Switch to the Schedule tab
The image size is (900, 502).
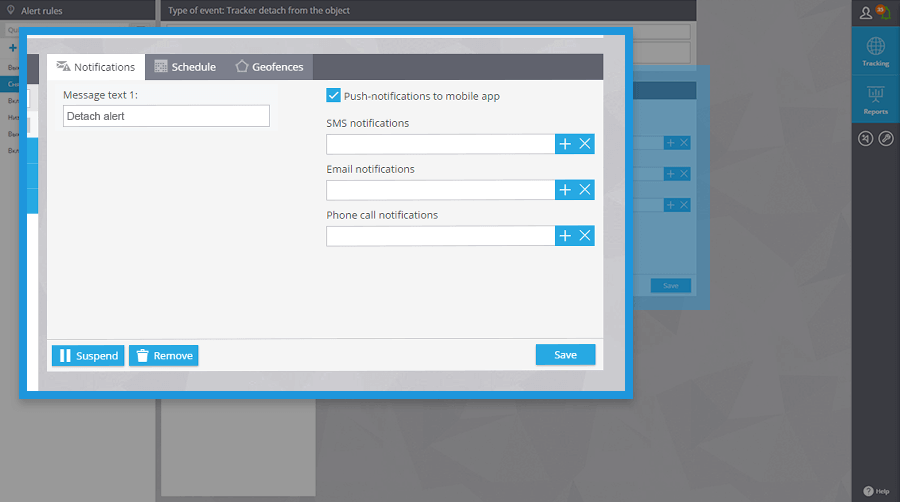pos(185,67)
